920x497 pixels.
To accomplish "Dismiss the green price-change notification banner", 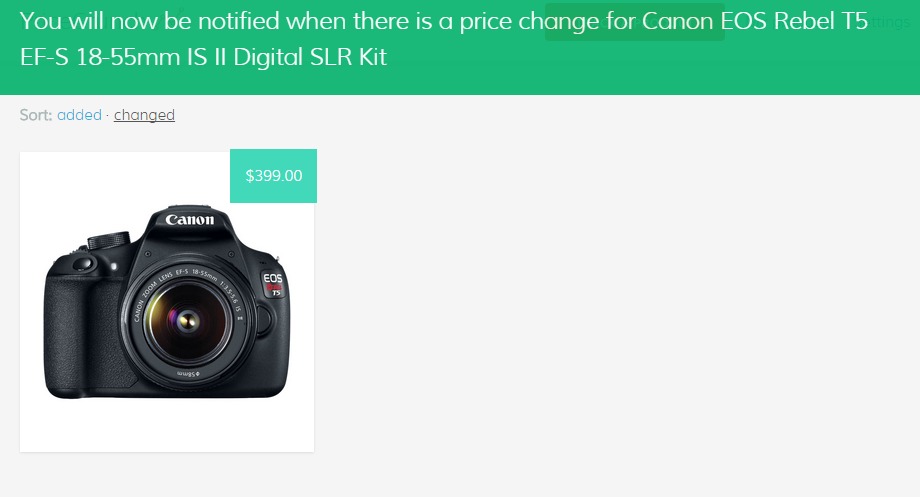I will point(460,47).
